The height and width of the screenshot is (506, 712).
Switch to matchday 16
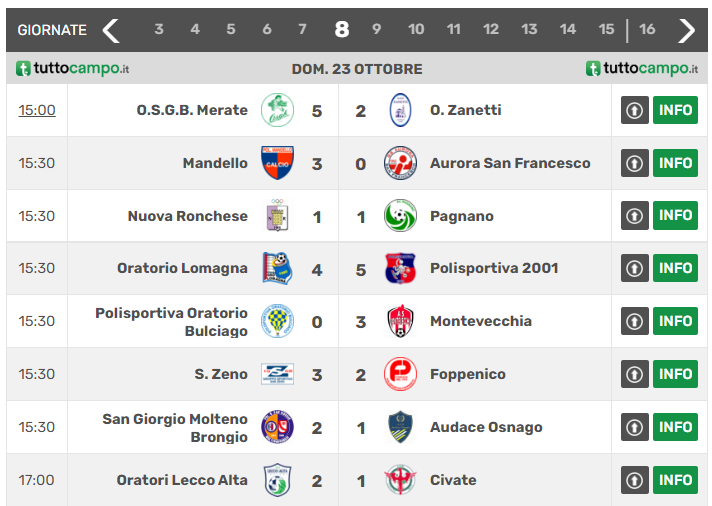coord(647,30)
